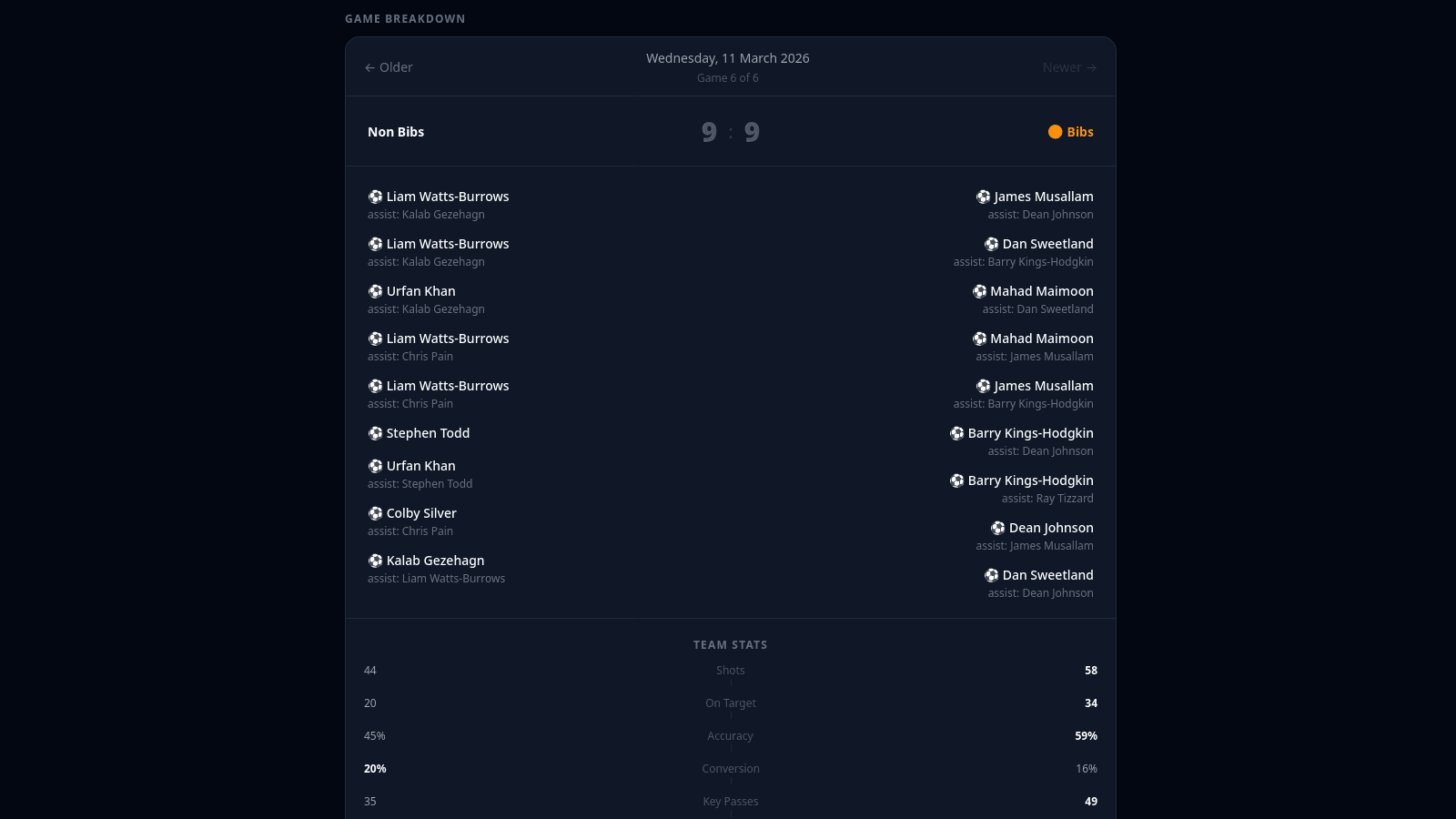
Task: Click the soccer ball beside Dan Sweetland's last goal
Action: (991, 575)
